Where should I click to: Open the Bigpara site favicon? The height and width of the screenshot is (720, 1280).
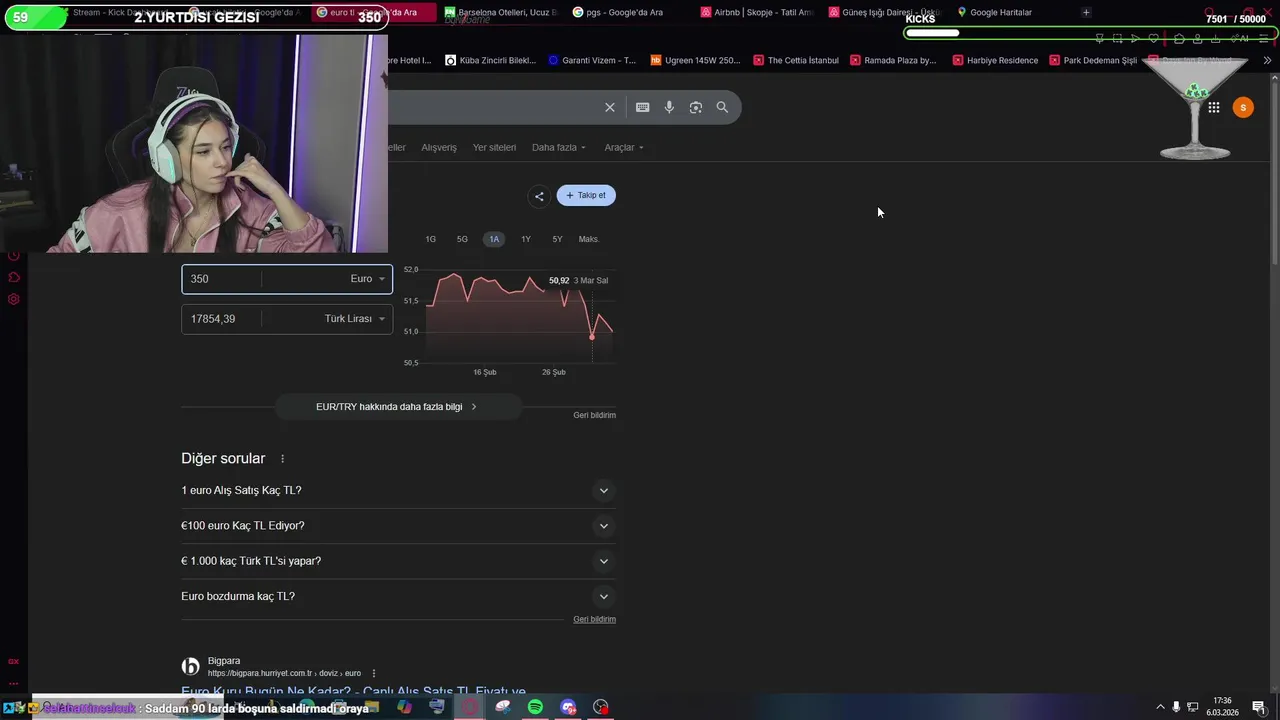190,666
